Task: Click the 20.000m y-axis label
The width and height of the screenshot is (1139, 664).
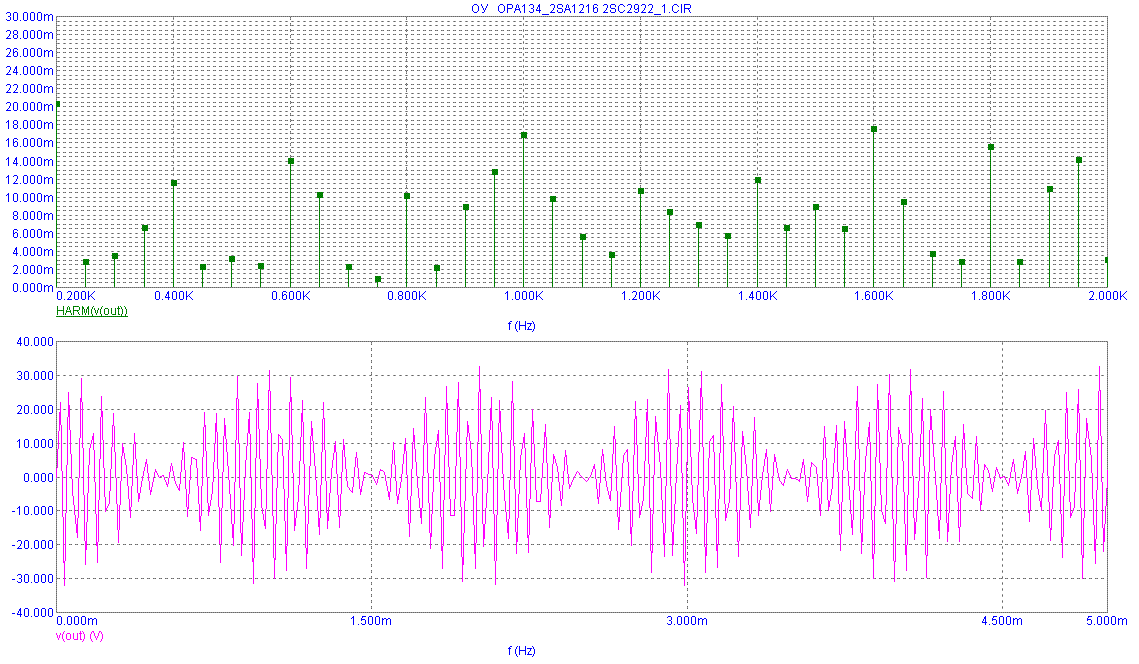Action: pyautogui.click(x=29, y=107)
